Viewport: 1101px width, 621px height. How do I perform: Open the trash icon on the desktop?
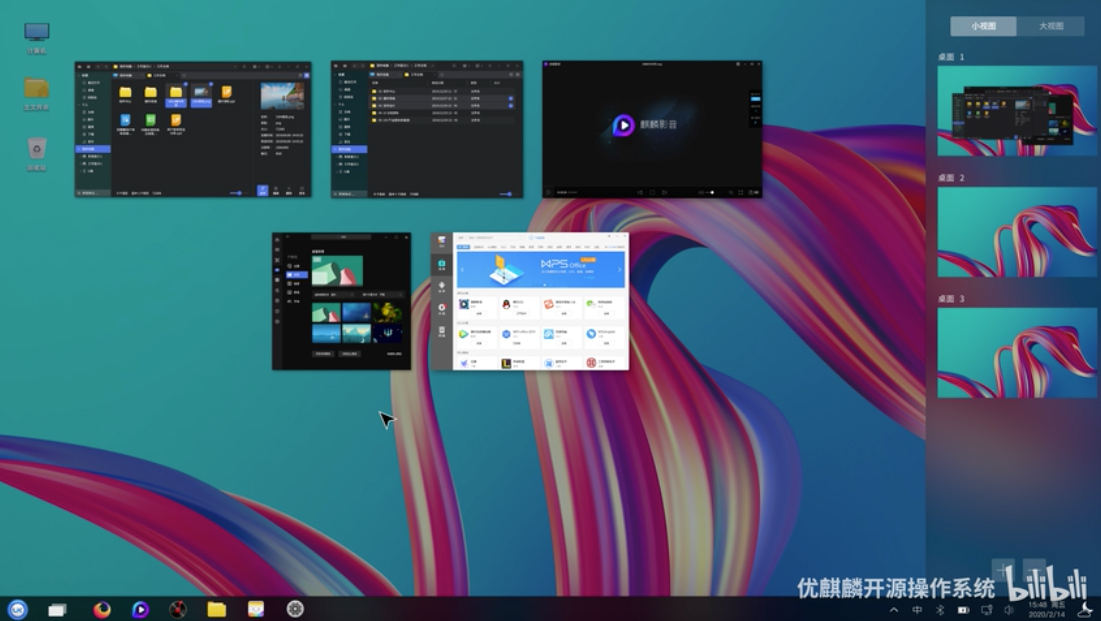[37, 149]
